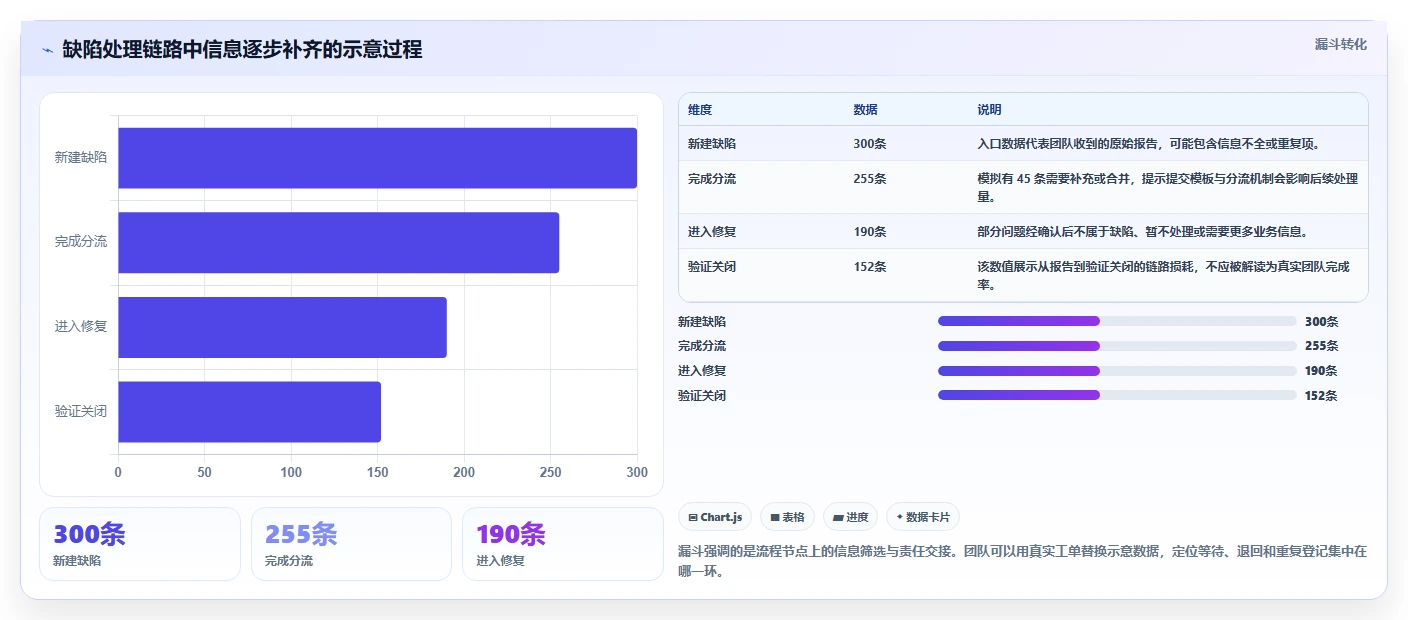Click the description starting with 模拟有 45 条
Viewport: 1408px width, 620px height.
1167,188
